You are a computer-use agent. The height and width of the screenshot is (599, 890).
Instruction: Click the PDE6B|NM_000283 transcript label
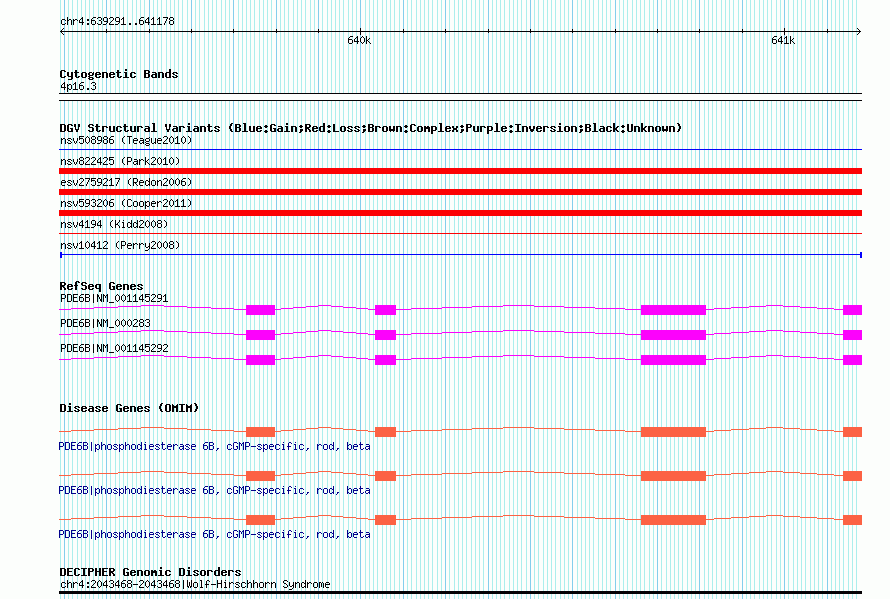click(x=105, y=323)
